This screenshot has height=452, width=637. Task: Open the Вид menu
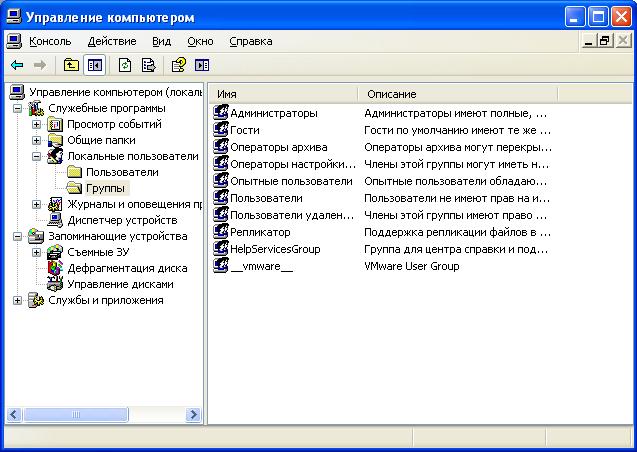[x=161, y=41]
